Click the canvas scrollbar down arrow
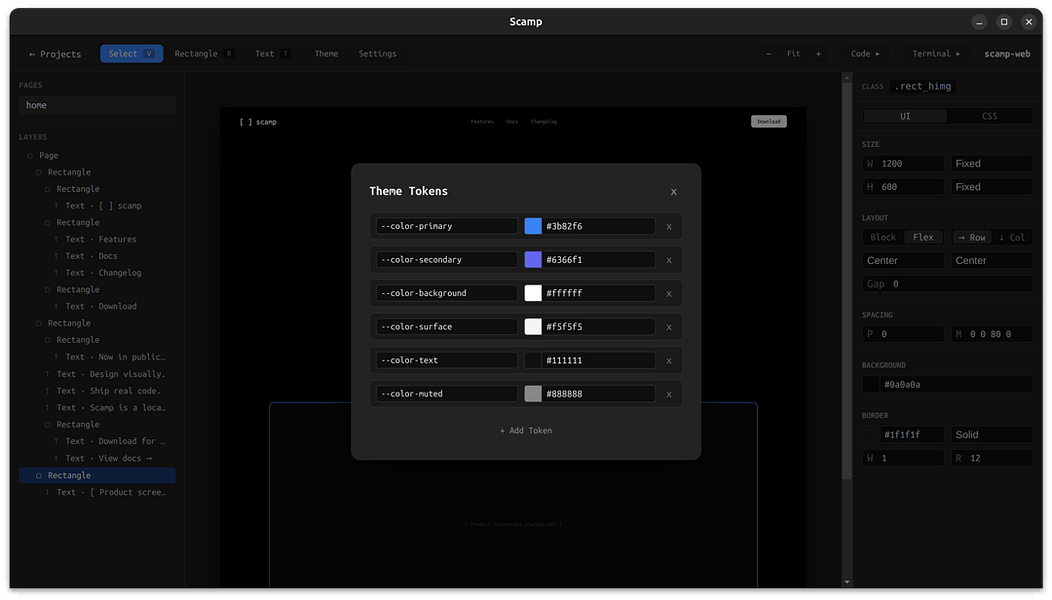The width and height of the screenshot is (1052, 600). (847, 582)
